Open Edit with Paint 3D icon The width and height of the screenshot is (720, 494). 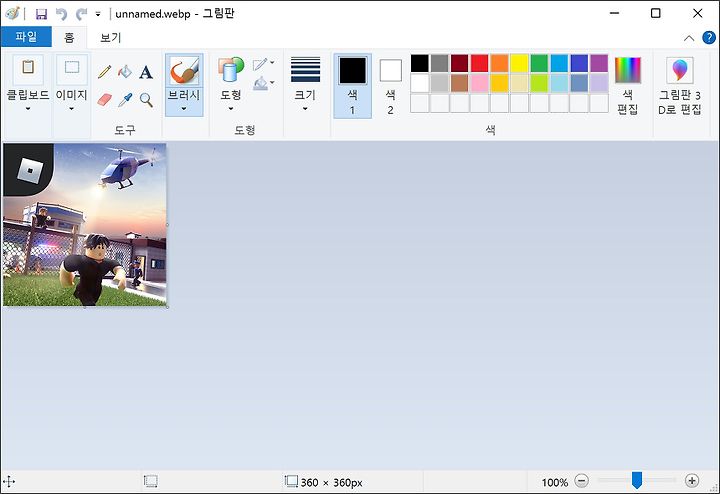[x=680, y=70]
